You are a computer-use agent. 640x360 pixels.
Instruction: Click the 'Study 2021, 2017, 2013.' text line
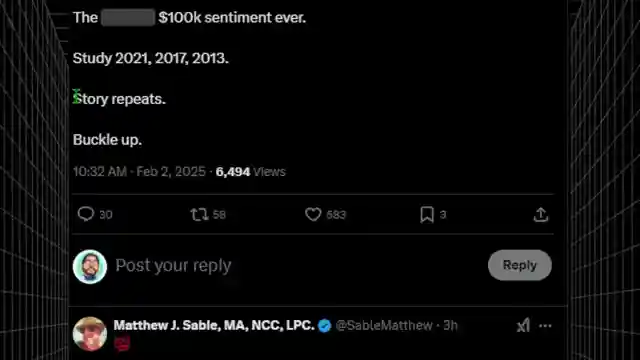coord(151,58)
